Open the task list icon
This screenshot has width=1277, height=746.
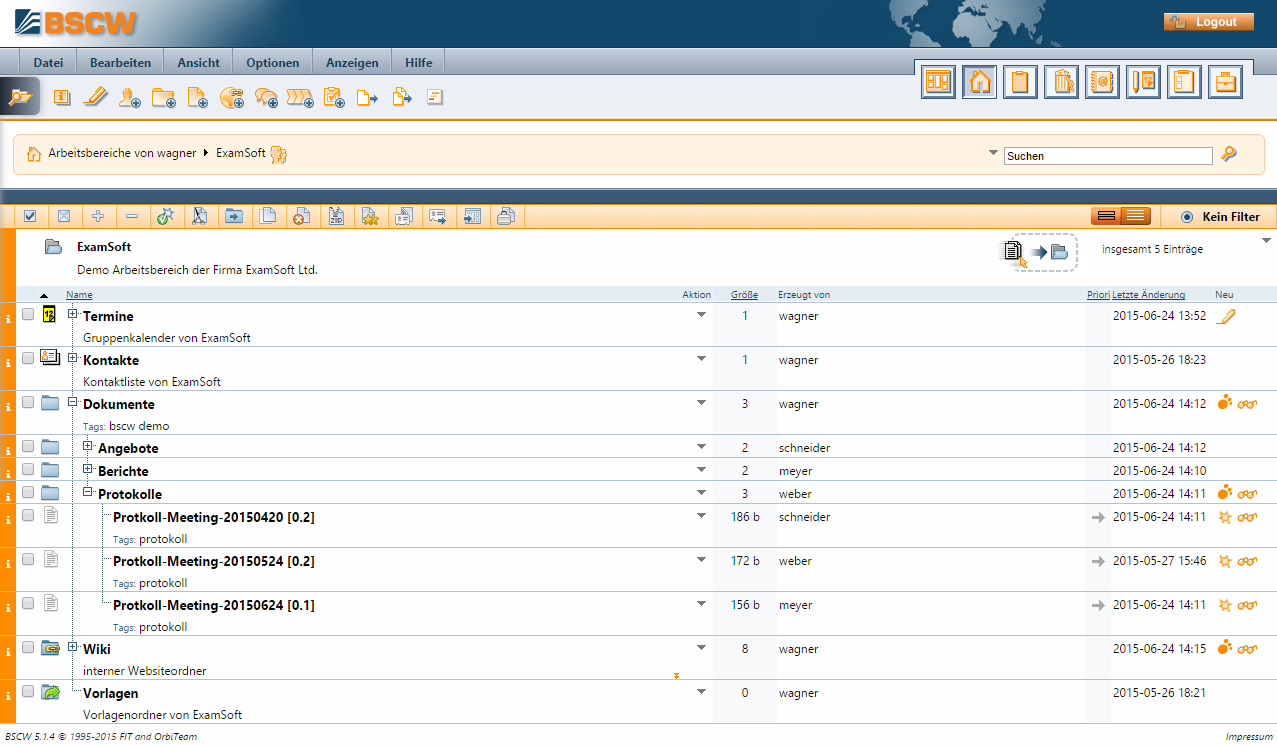pos(1184,82)
